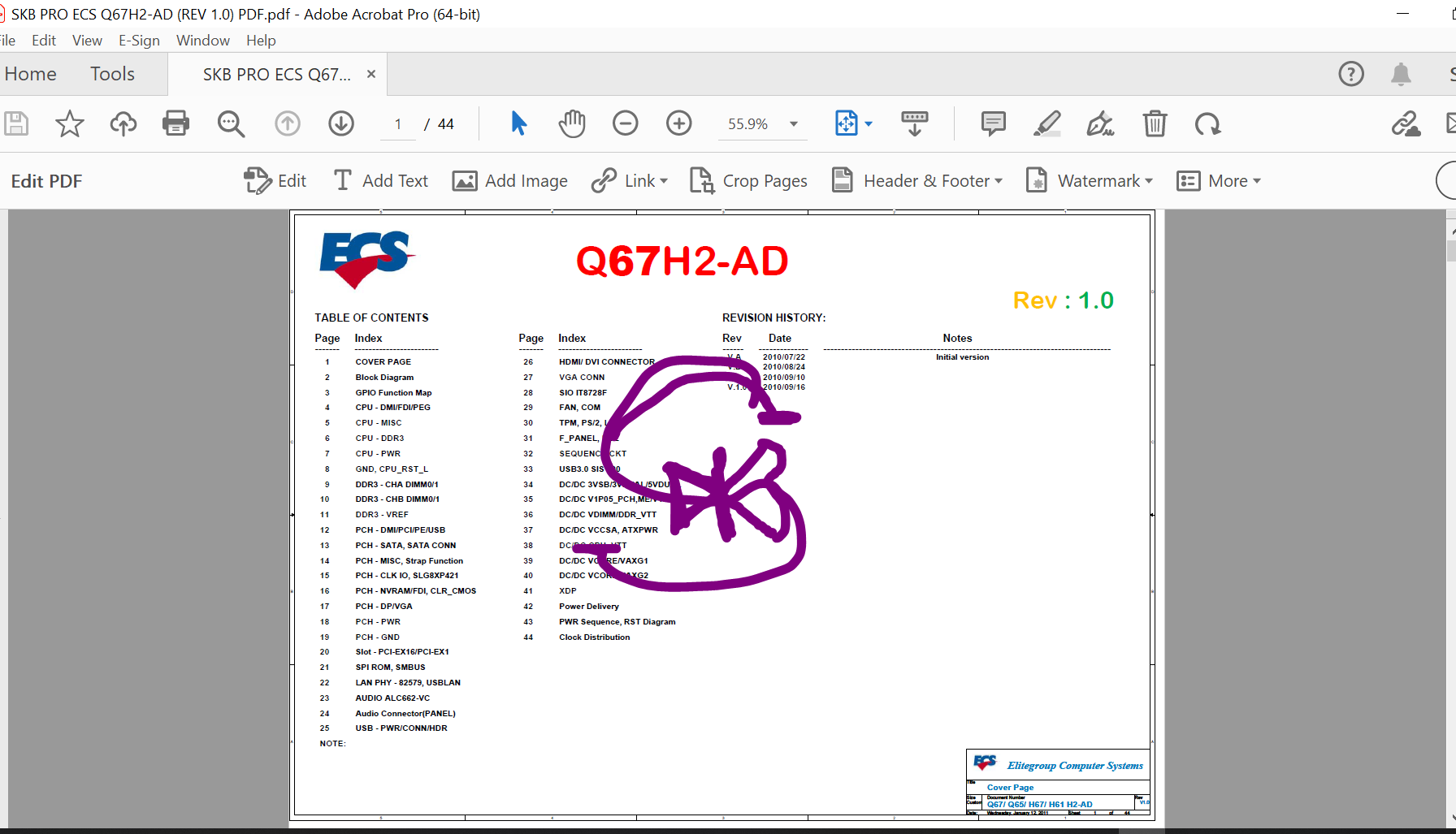The width and height of the screenshot is (1456, 834).
Task: Click the upload to cloud icon
Action: (x=123, y=123)
